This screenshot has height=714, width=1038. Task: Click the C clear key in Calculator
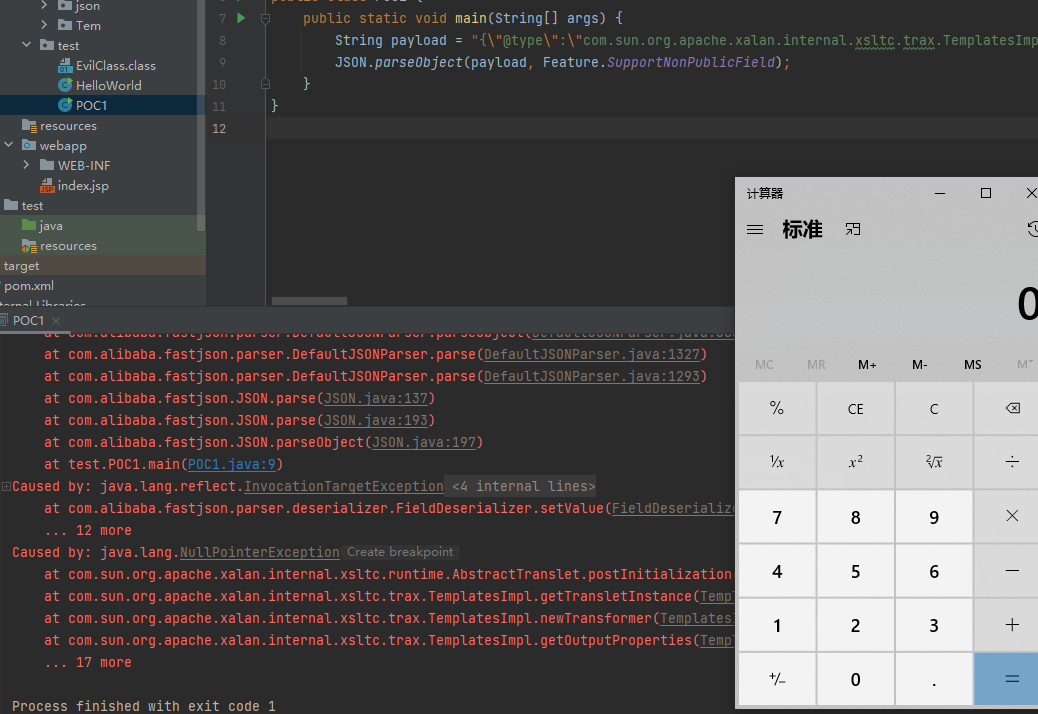coord(933,408)
